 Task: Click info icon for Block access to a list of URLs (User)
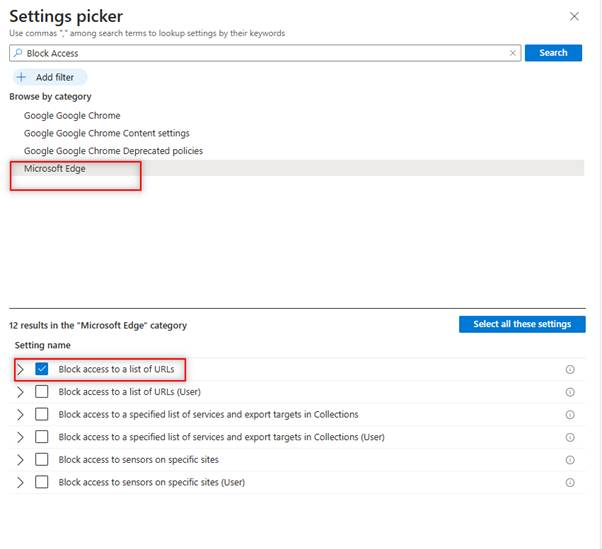point(570,392)
